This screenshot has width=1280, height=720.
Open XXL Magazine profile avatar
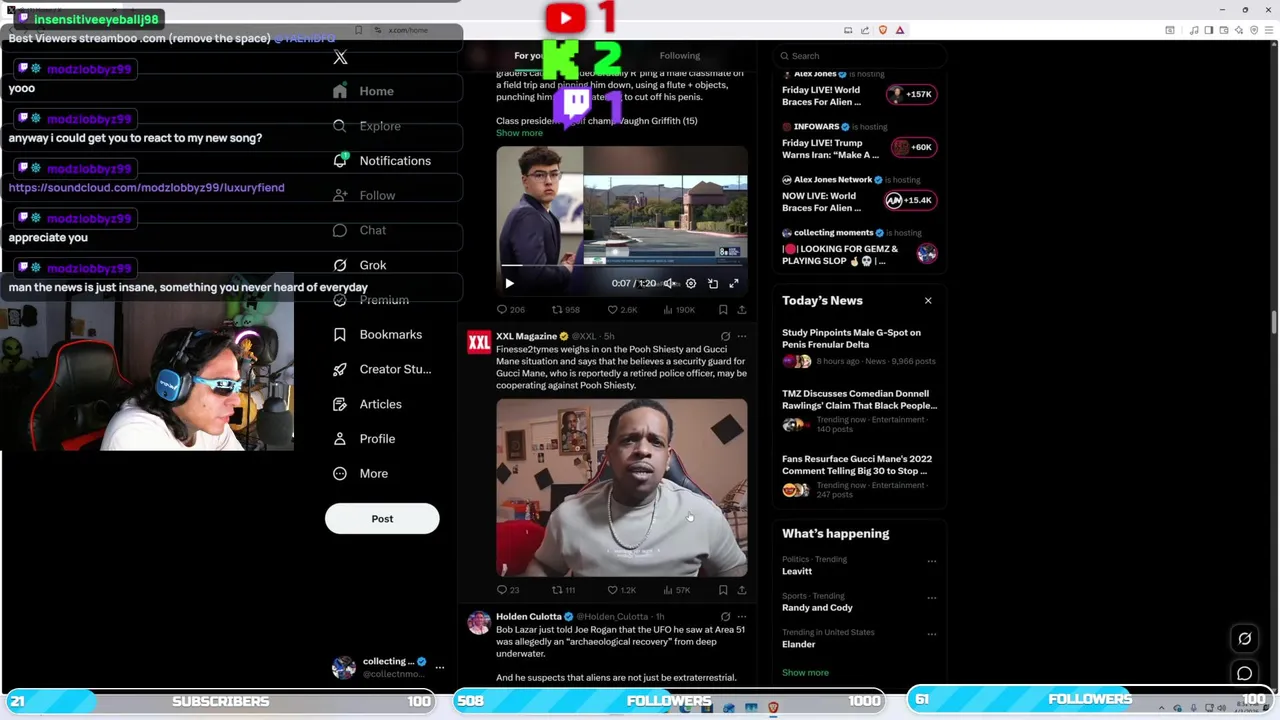pos(479,343)
